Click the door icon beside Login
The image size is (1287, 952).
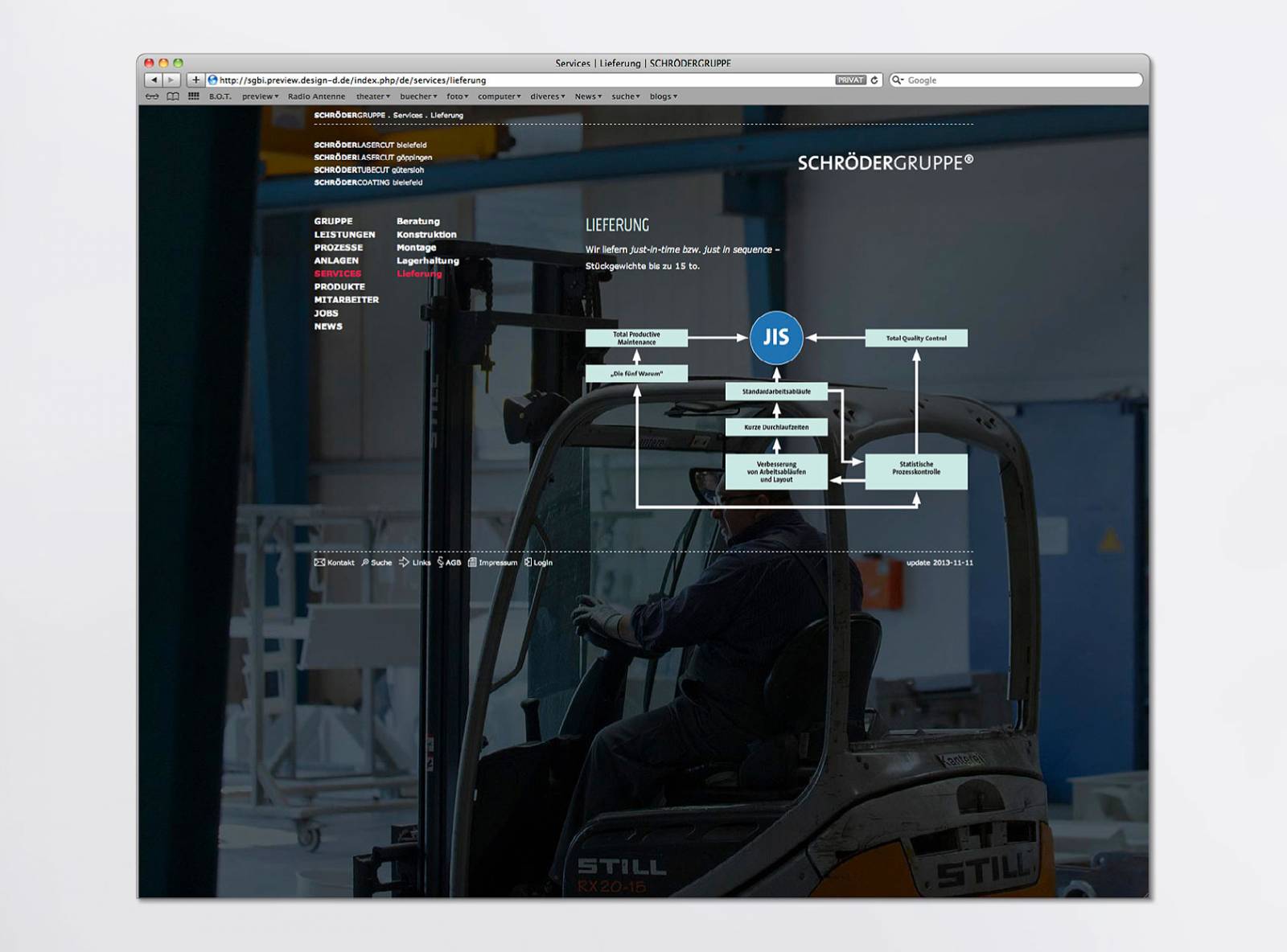coord(528,563)
